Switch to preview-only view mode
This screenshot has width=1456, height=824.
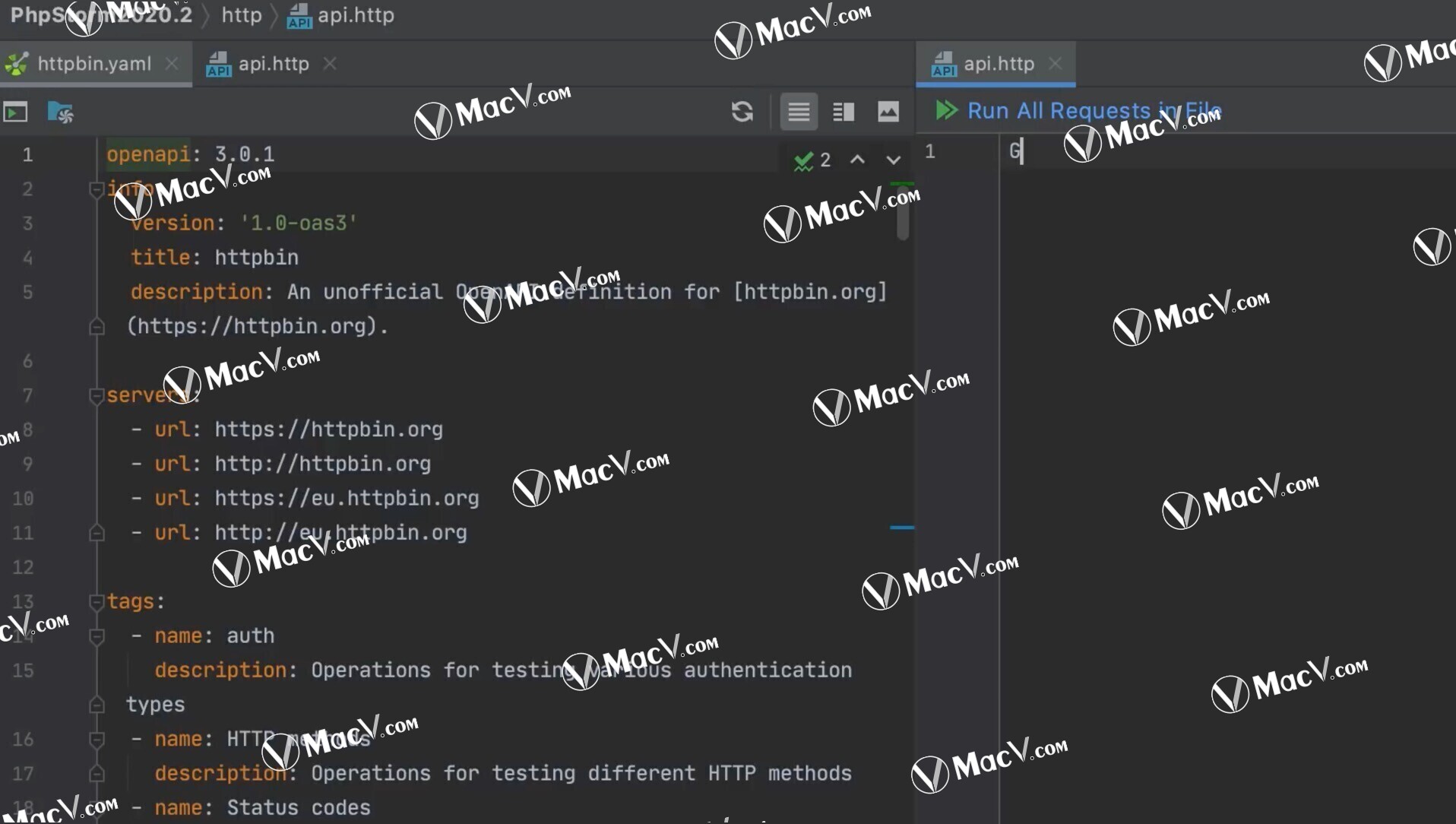pos(888,112)
